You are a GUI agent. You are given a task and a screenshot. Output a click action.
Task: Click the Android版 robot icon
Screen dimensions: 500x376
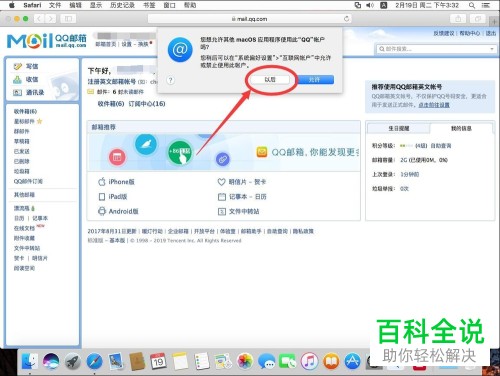[x=102, y=211]
